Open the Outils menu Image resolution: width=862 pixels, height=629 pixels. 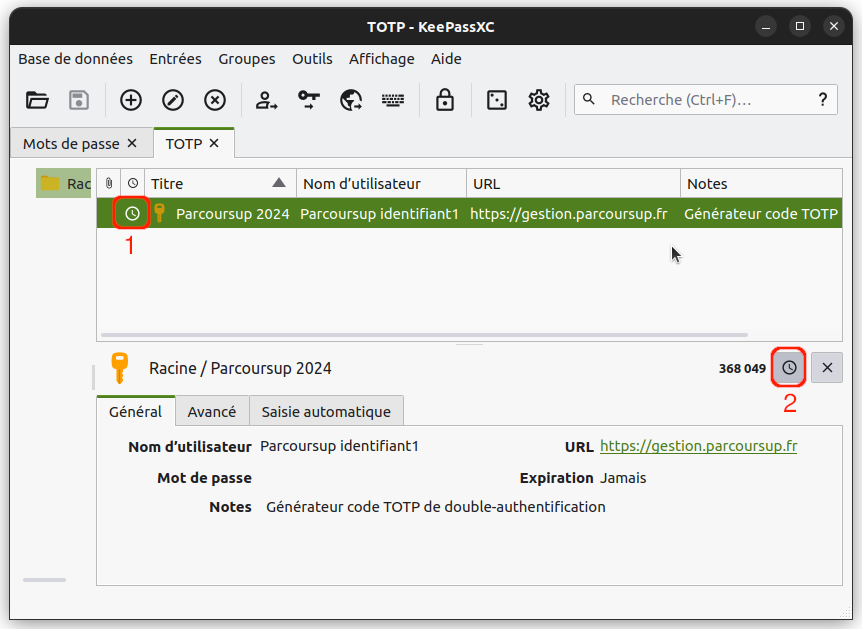click(312, 59)
